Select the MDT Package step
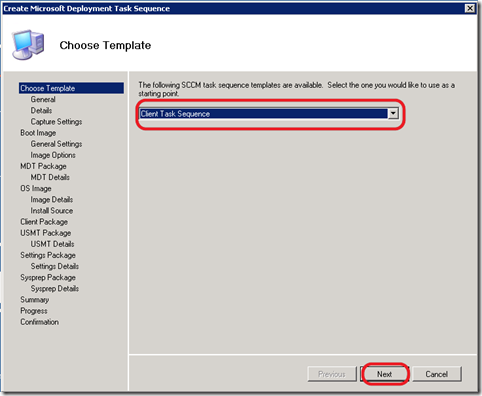This screenshot has height=396, width=482. coord(43,166)
